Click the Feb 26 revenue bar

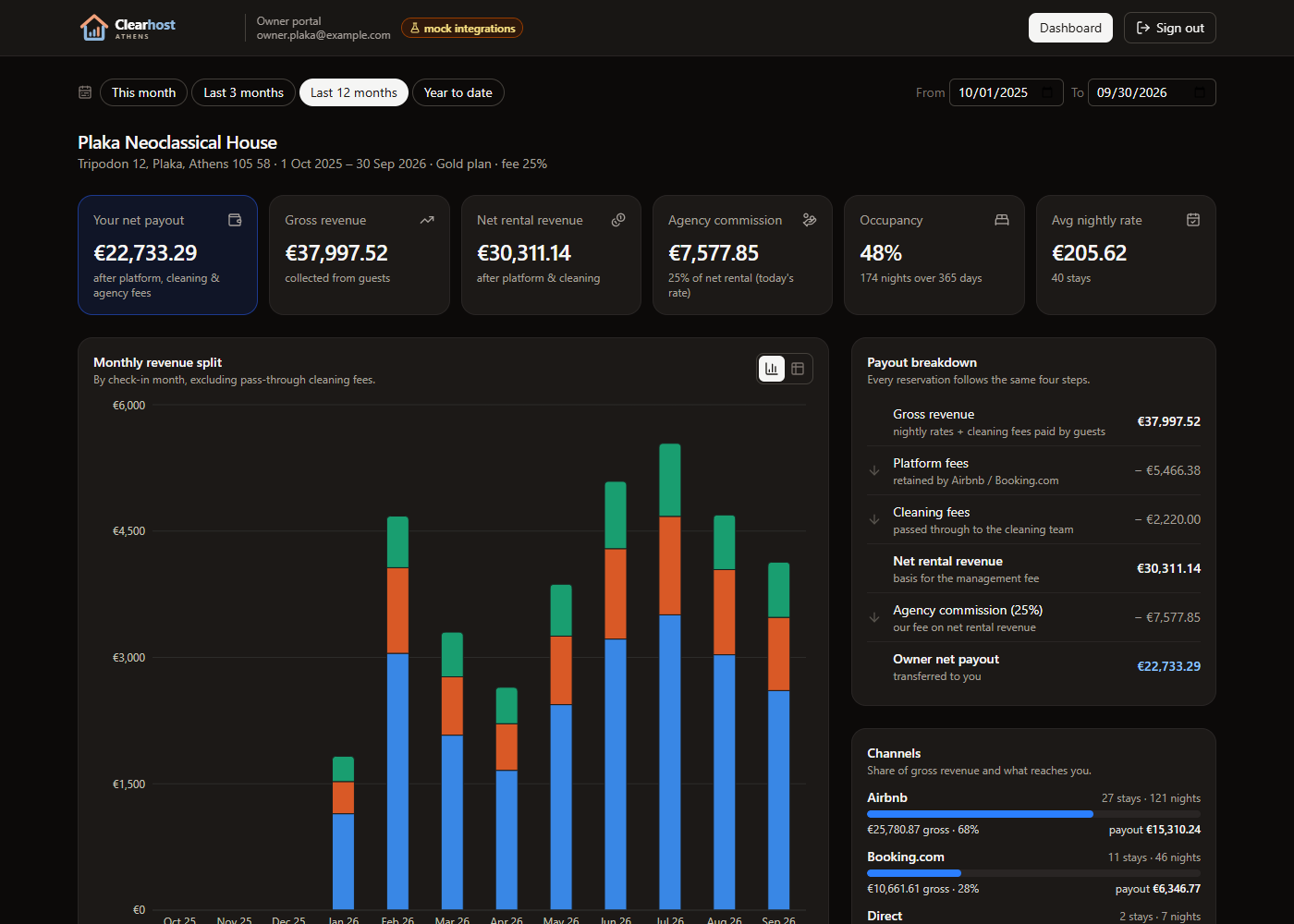pyautogui.click(x=397, y=712)
